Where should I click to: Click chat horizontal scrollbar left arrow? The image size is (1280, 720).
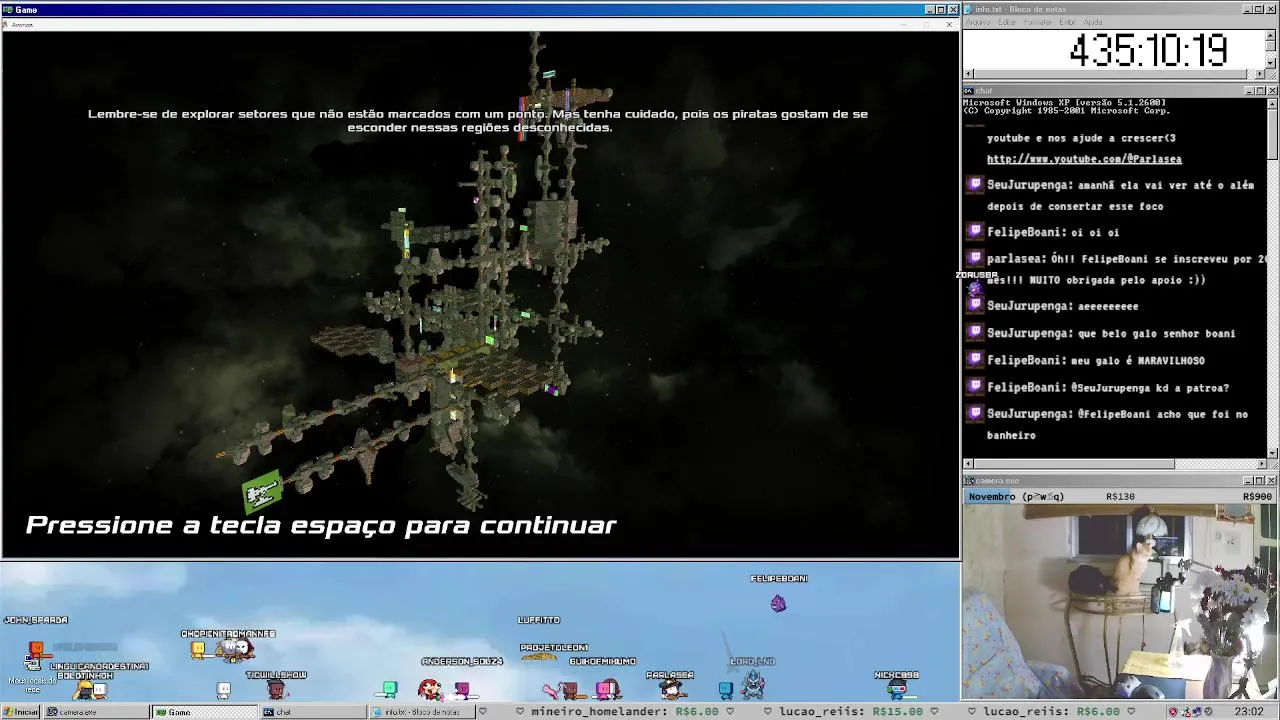point(968,464)
